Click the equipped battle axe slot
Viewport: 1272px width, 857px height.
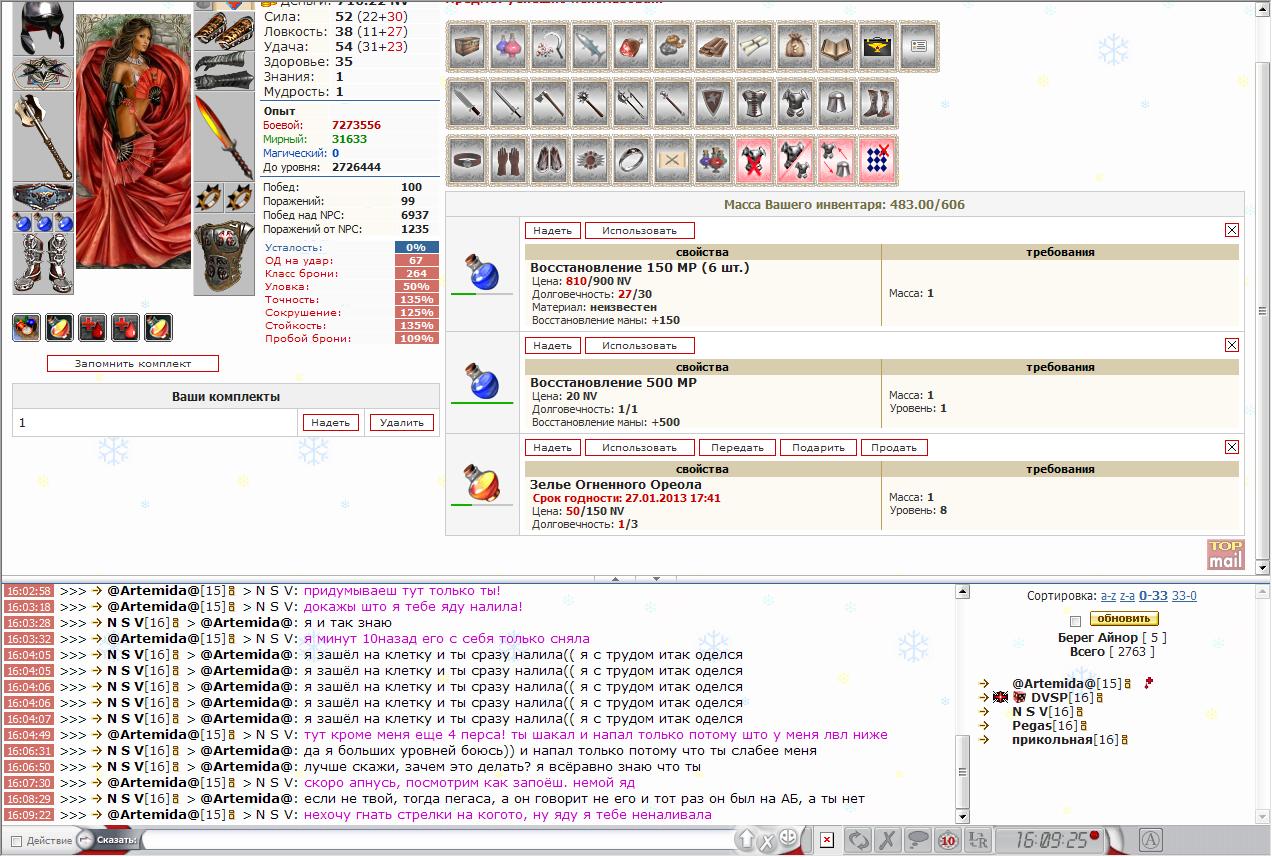(x=43, y=138)
